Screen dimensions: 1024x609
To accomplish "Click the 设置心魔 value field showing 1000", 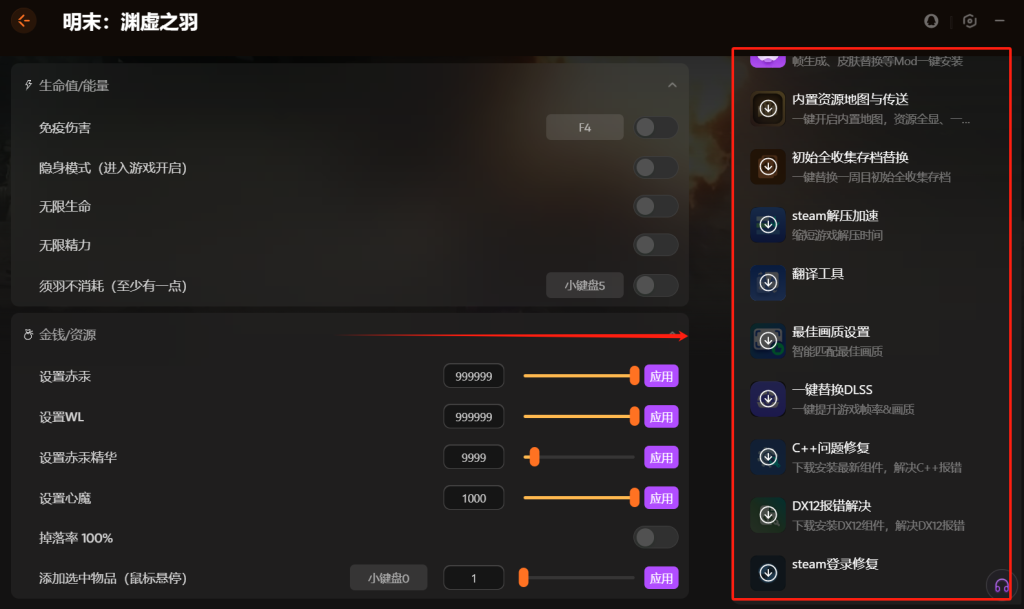I will click(473, 498).
